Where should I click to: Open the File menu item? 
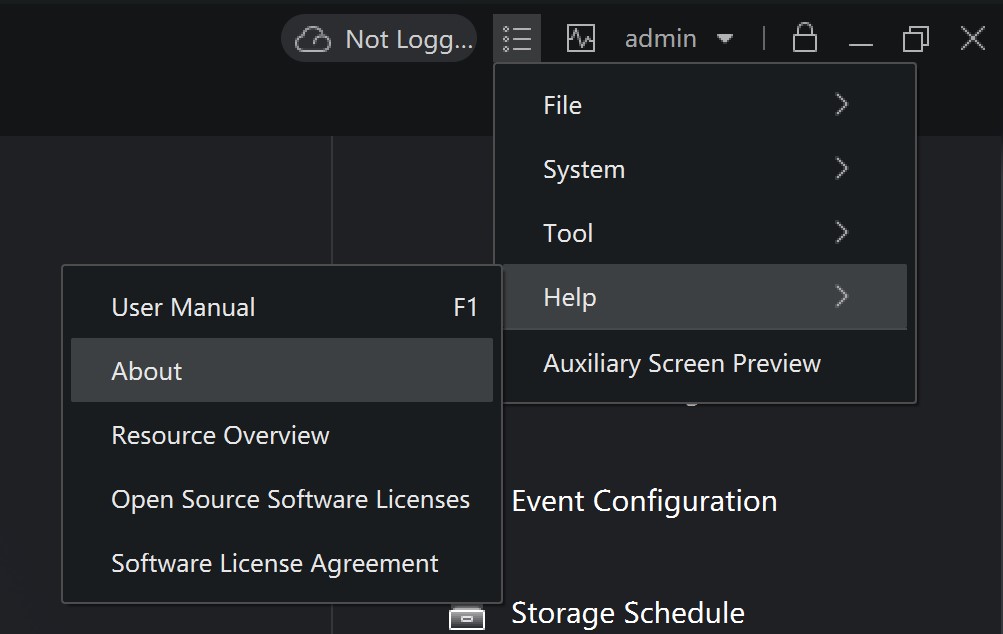point(562,104)
